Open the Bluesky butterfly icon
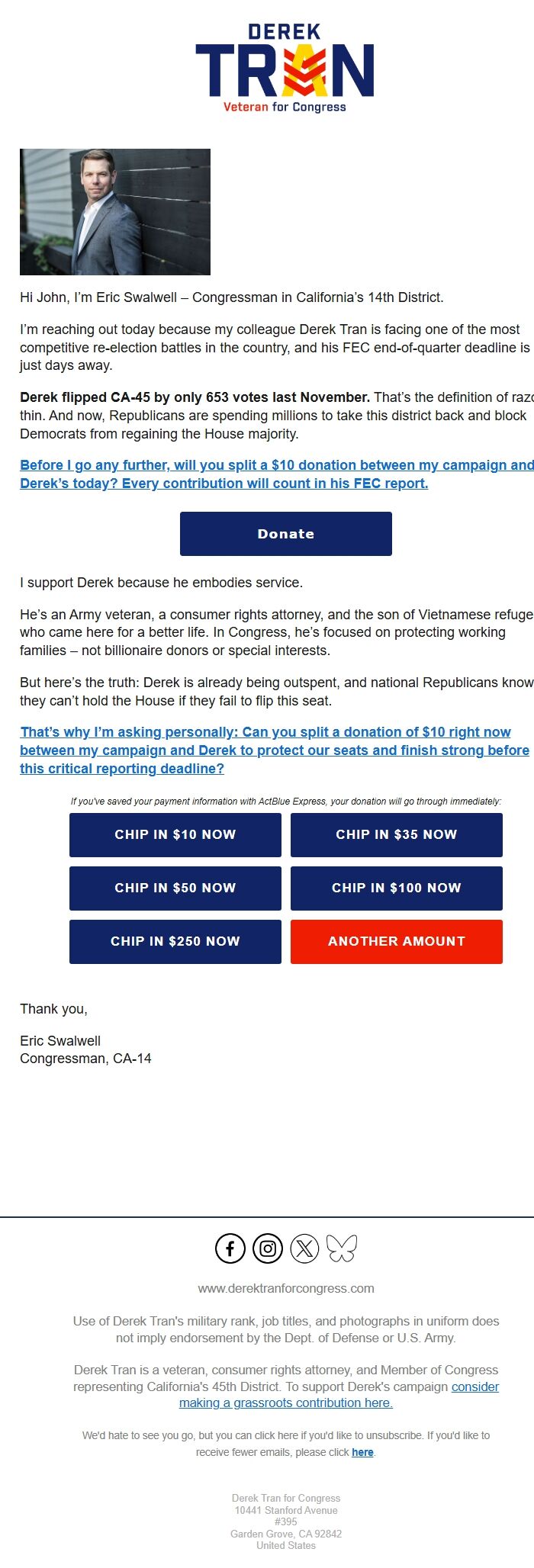The height and width of the screenshot is (1568, 534). [x=342, y=1248]
